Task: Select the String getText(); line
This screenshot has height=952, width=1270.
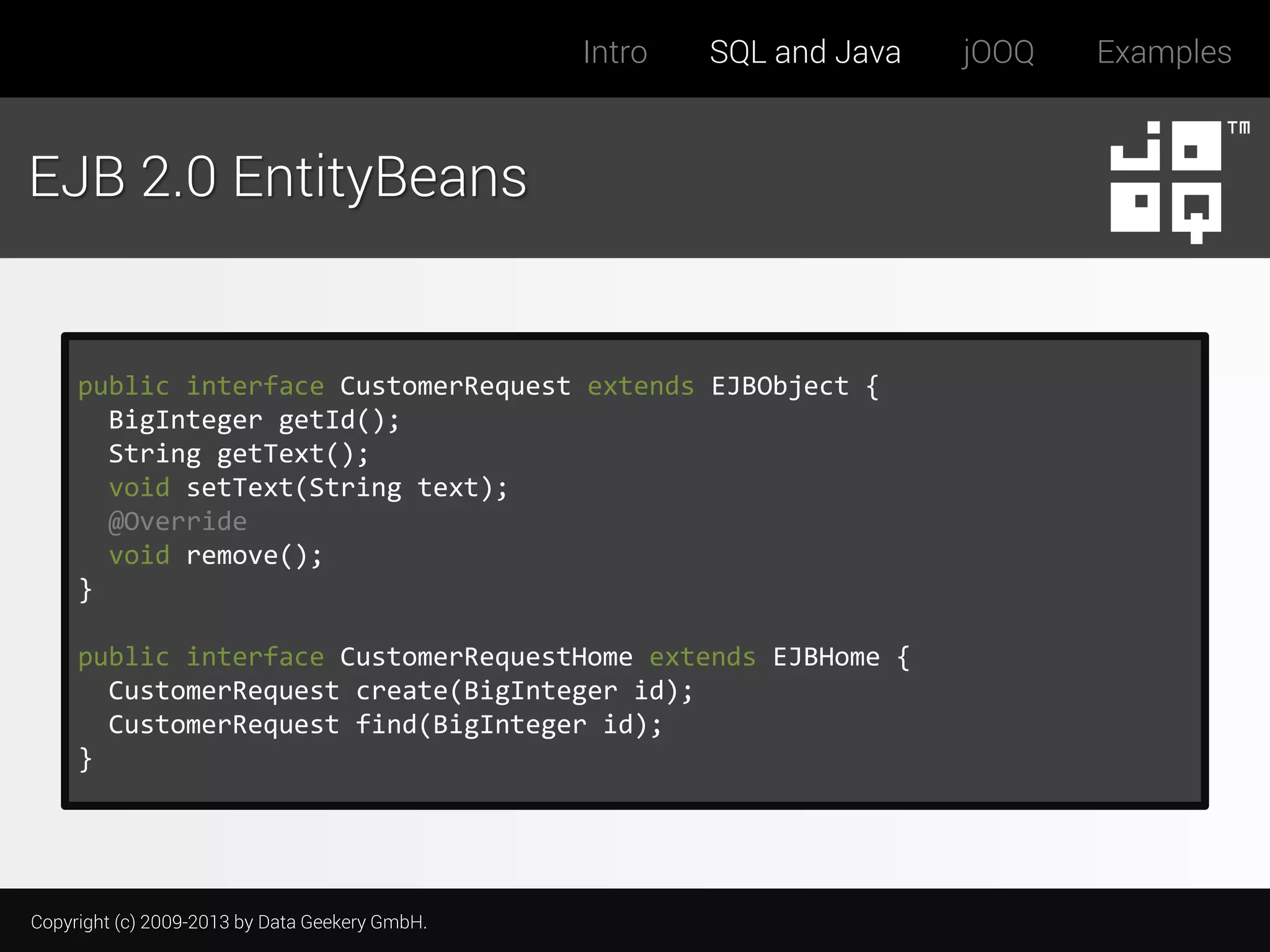Action: coord(239,454)
